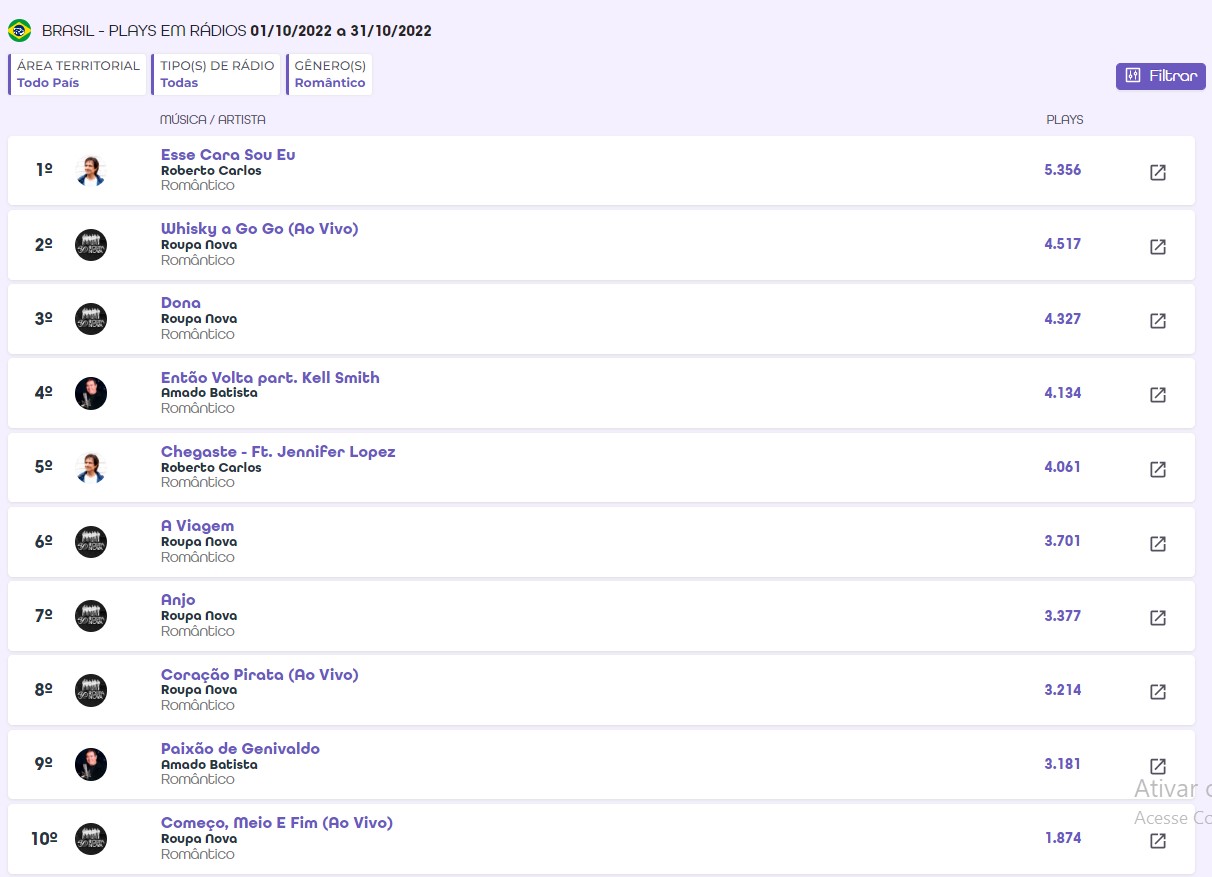The image size is (1212, 877).
Task: Open external link for Coração Pirata row
Action: tap(1158, 692)
